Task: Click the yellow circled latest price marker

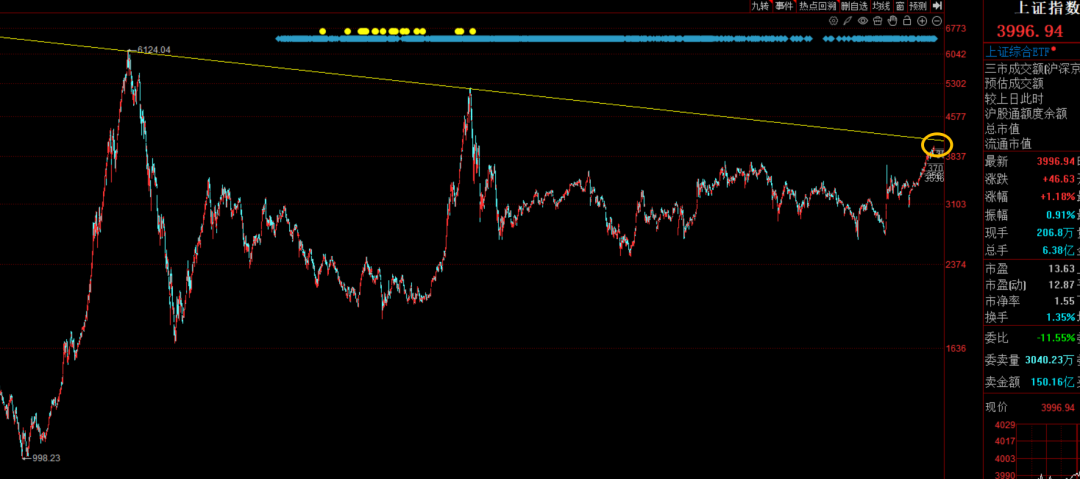Action: tap(937, 146)
